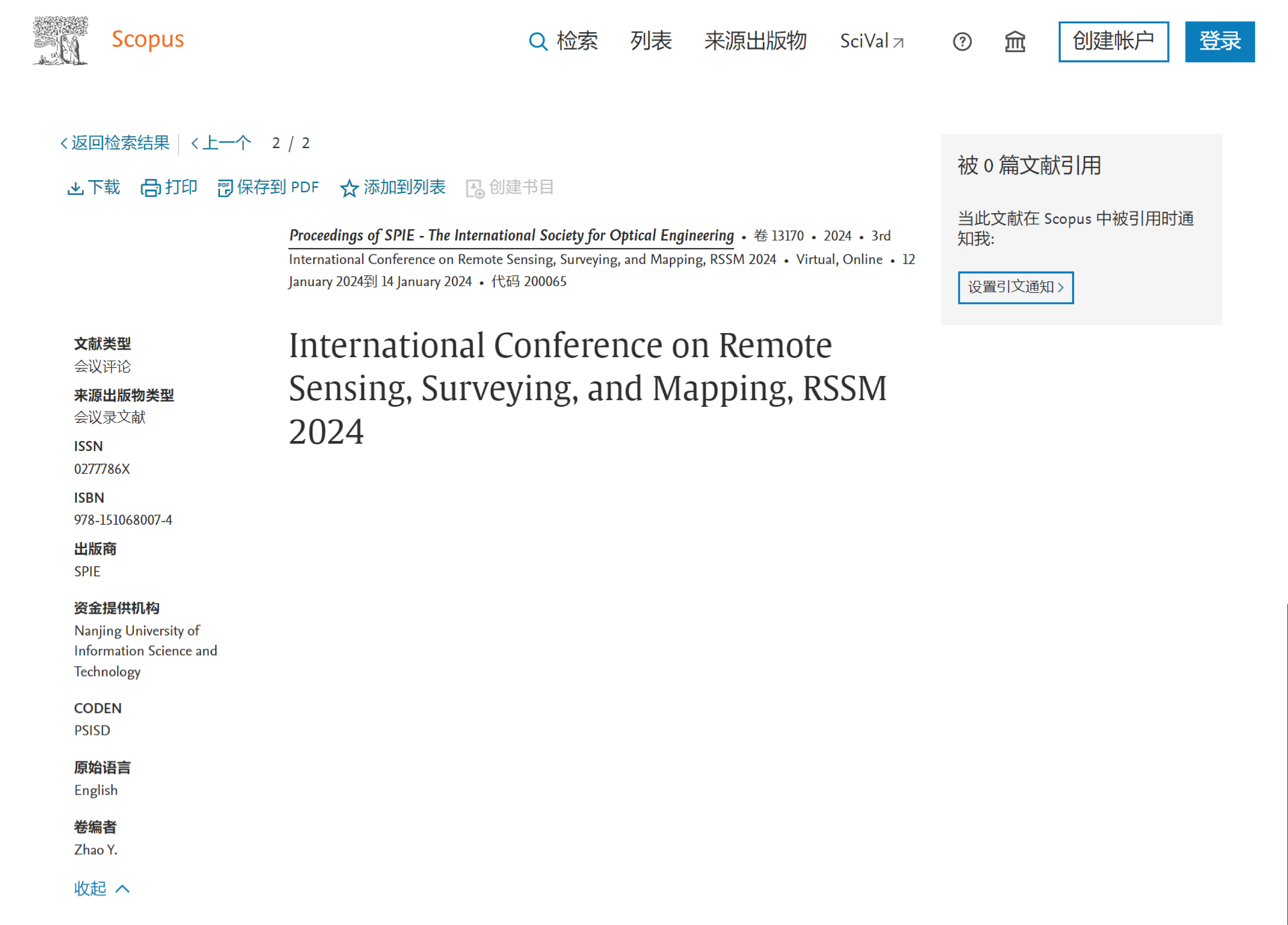Viewport: 1288px width, 925px height.
Task: Click the 下载 download action
Action: 94,187
